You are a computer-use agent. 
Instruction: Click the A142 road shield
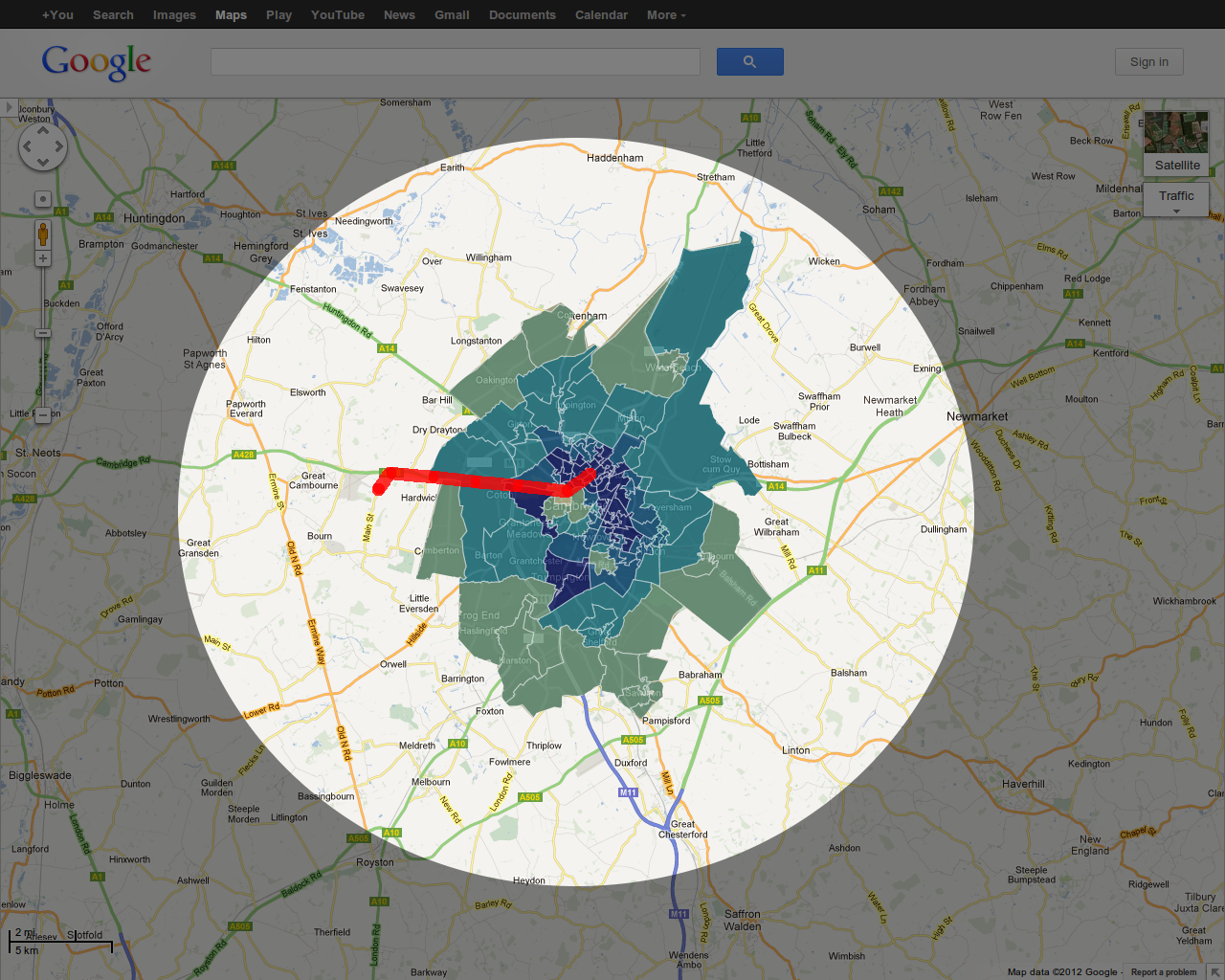pos(891,191)
